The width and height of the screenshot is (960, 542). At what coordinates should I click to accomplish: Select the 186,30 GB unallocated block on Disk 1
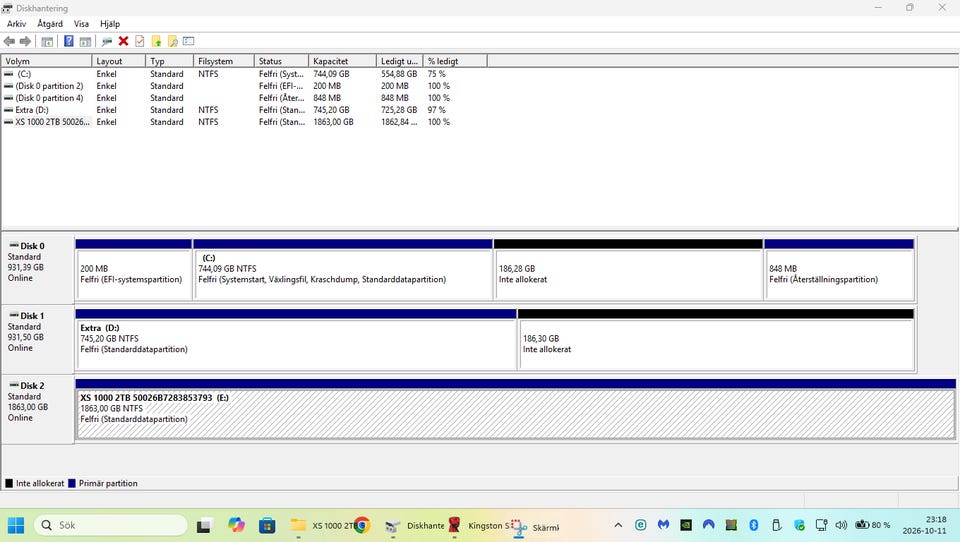pos(716,339)
